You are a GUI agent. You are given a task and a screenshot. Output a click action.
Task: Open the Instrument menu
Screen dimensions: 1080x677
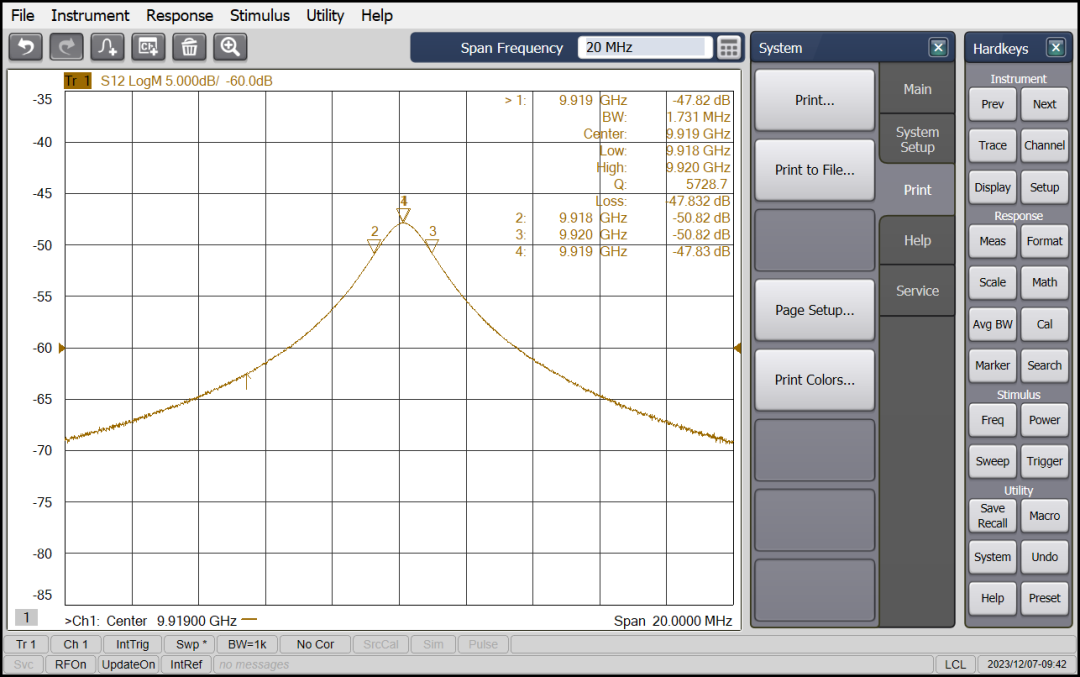90,15
